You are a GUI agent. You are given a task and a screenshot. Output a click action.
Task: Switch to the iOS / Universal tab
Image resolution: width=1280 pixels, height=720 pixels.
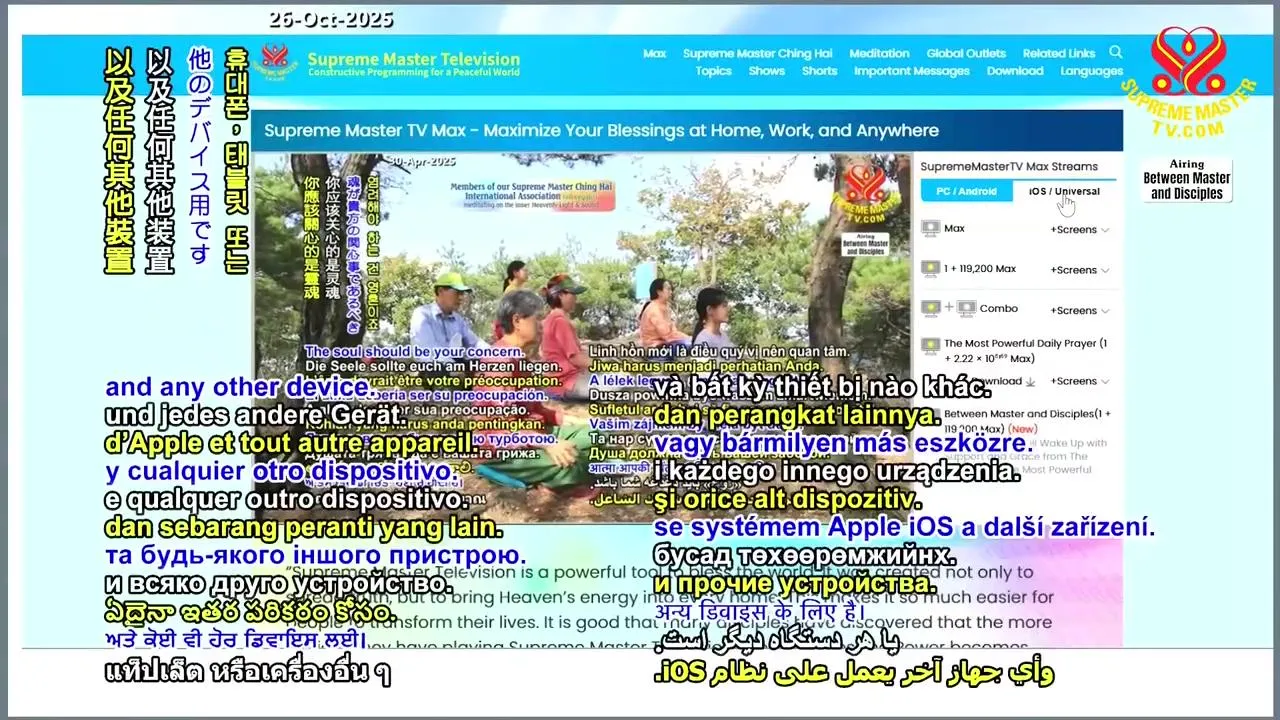pyautogui.click(x=1064, y=191)
